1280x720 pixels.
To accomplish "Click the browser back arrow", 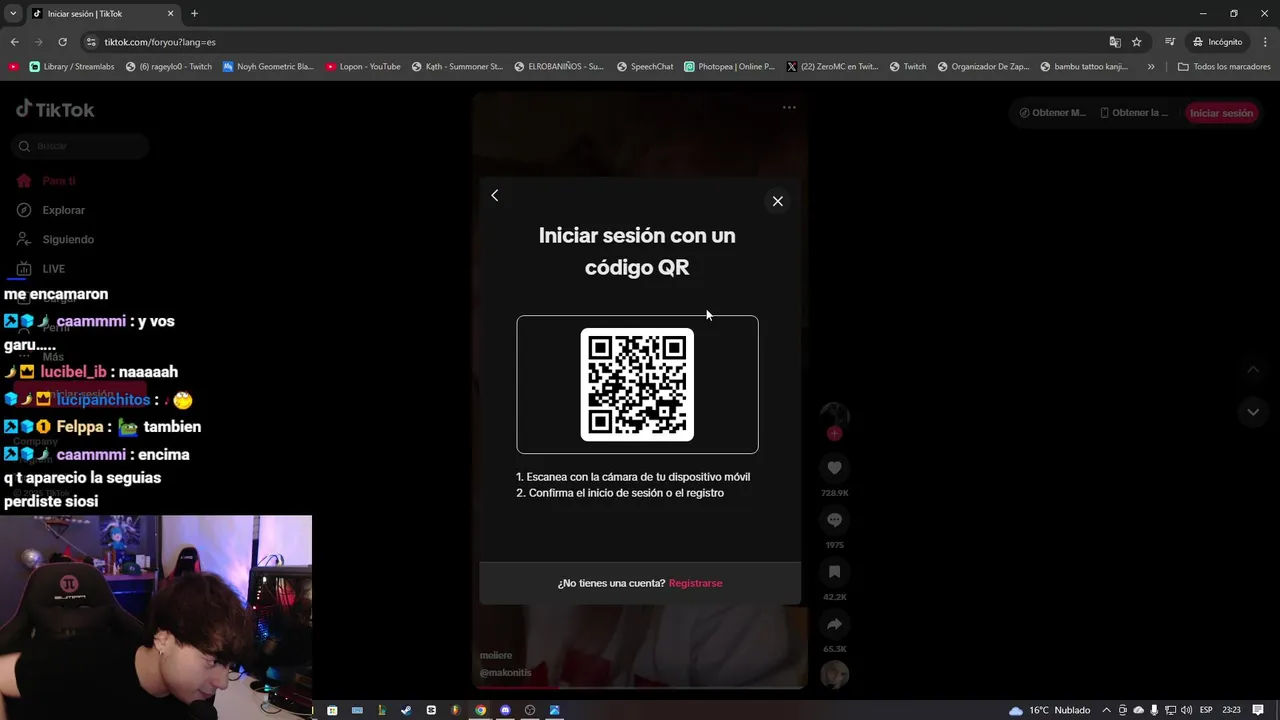I will pyautogui.click(x=14, y=42).
